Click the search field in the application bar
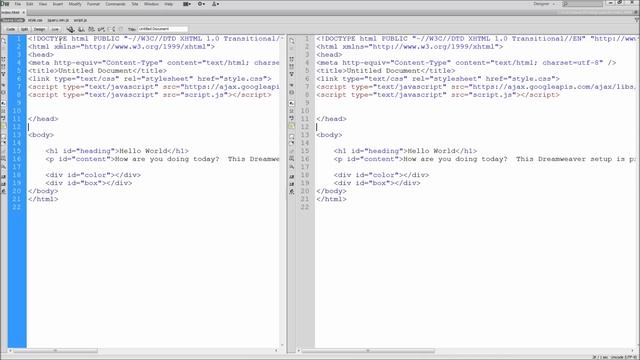Viewport: 640px width, 360px height. click(582, 4)
